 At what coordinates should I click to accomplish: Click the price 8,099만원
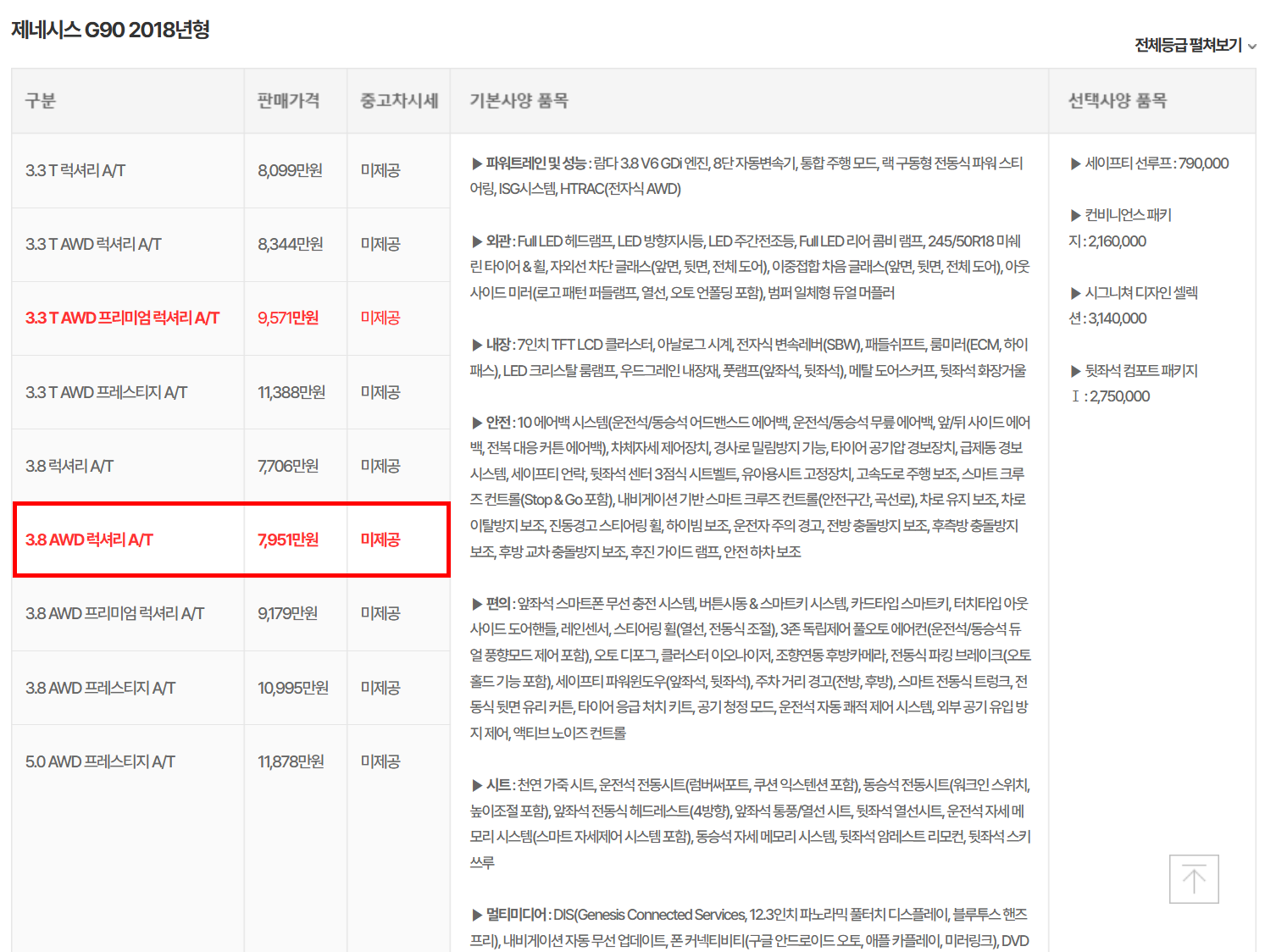pos(290,171)
